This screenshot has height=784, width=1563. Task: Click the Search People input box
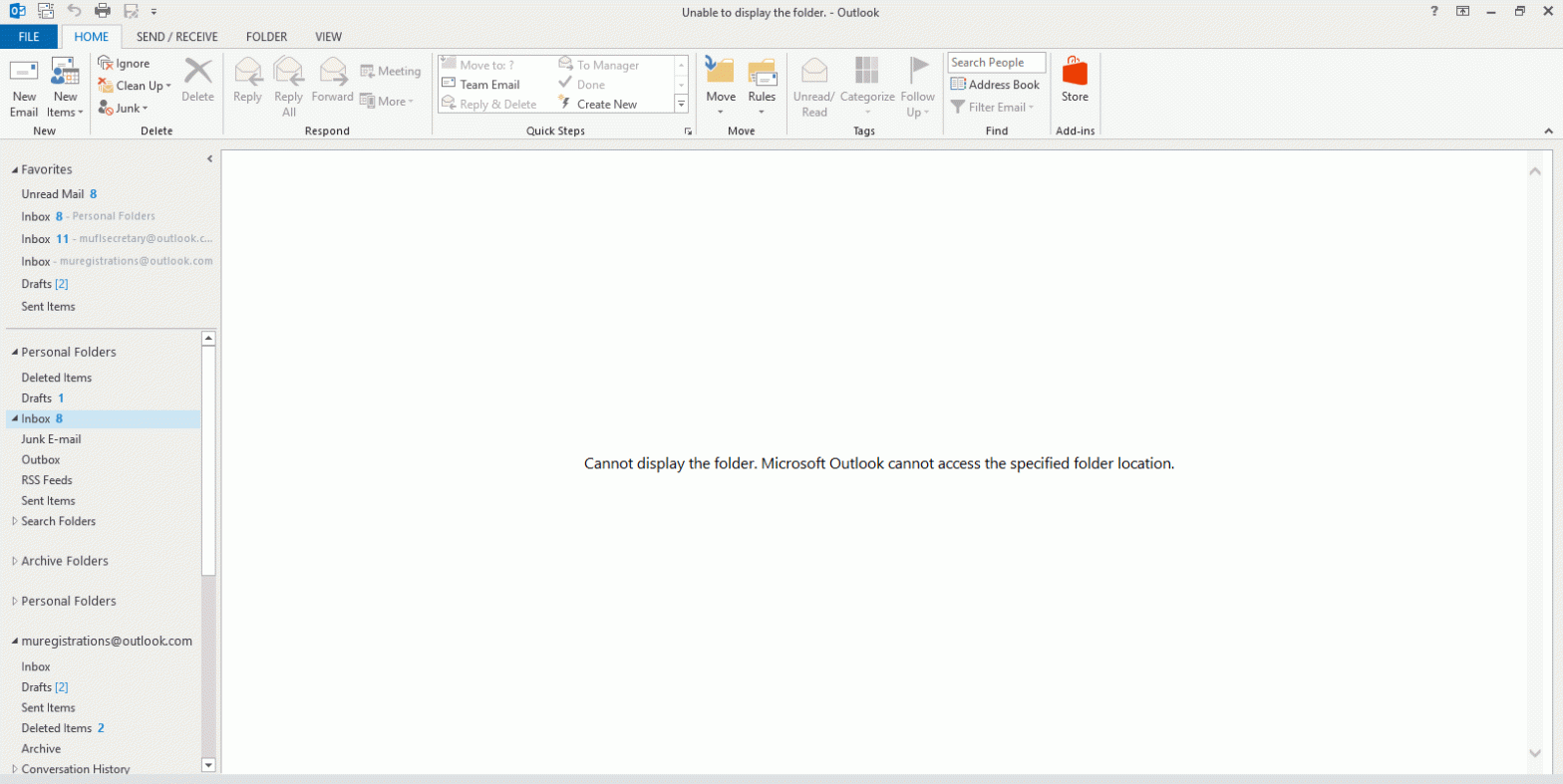(996, 63)
